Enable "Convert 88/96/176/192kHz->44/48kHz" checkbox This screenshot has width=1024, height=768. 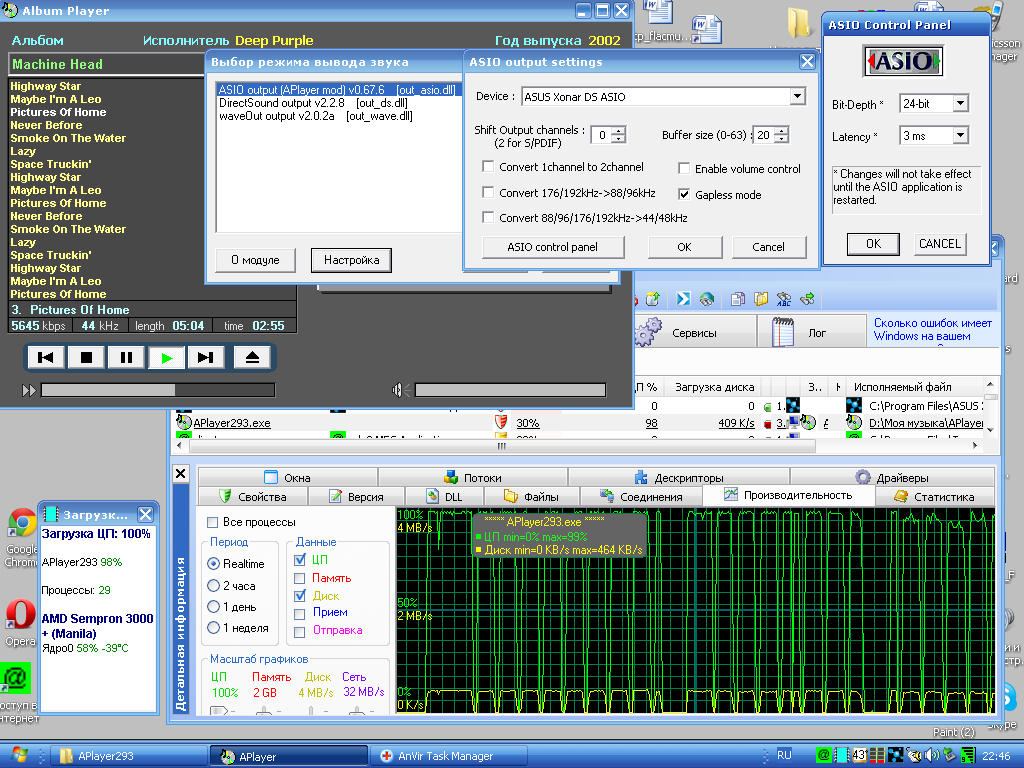pos(488,217)
